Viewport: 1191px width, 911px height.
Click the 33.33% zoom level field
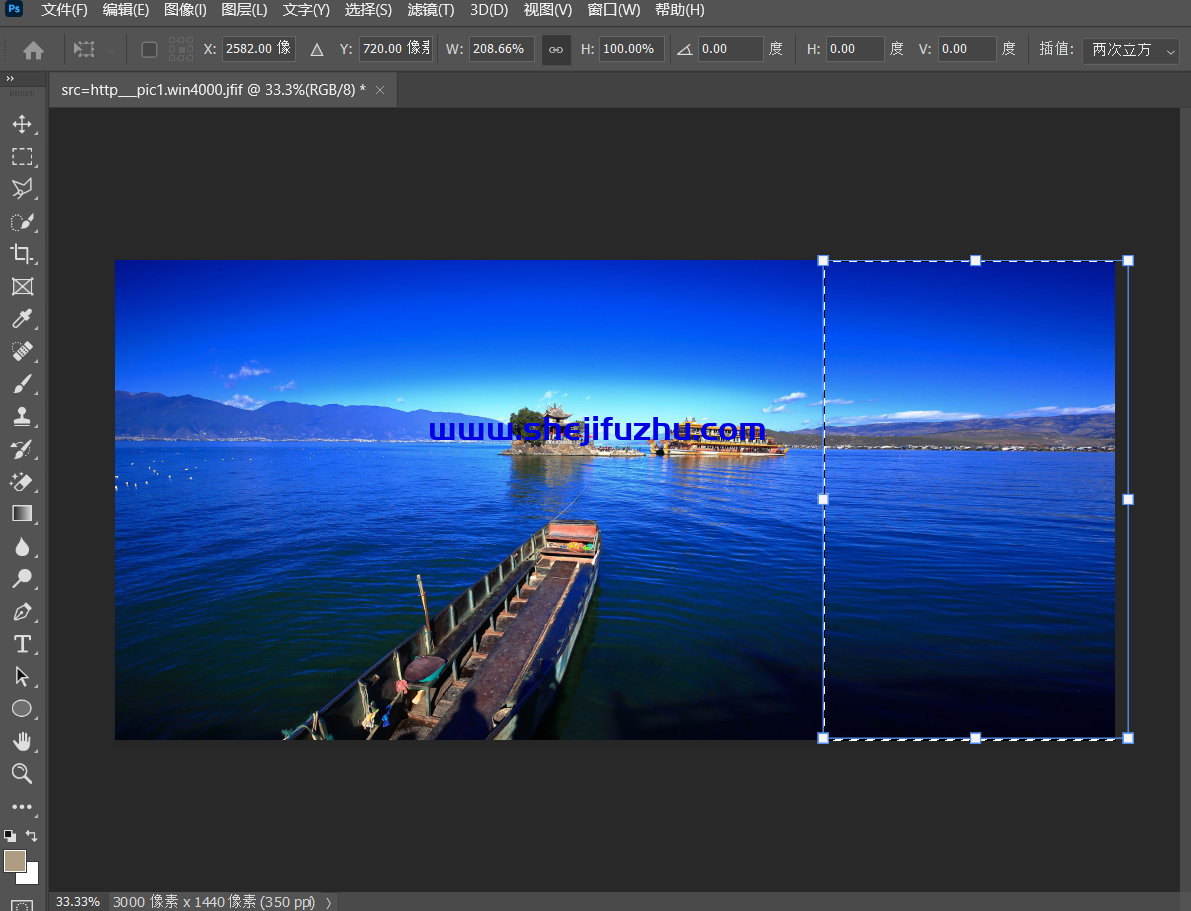78,902
